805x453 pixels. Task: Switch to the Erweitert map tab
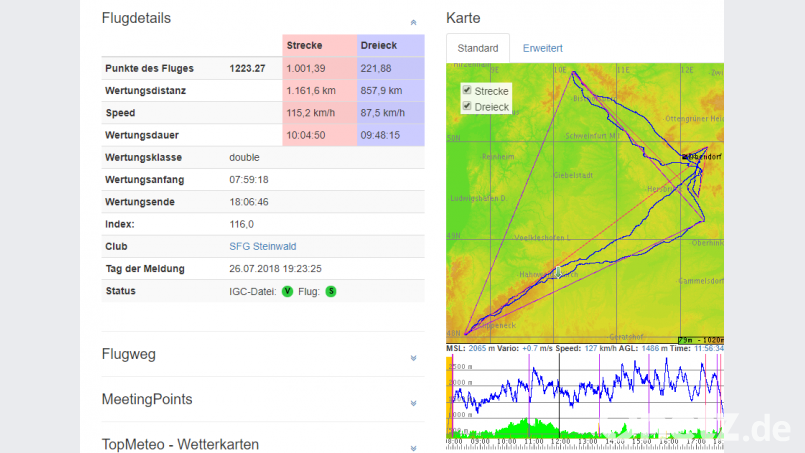(x=542, y=48)
